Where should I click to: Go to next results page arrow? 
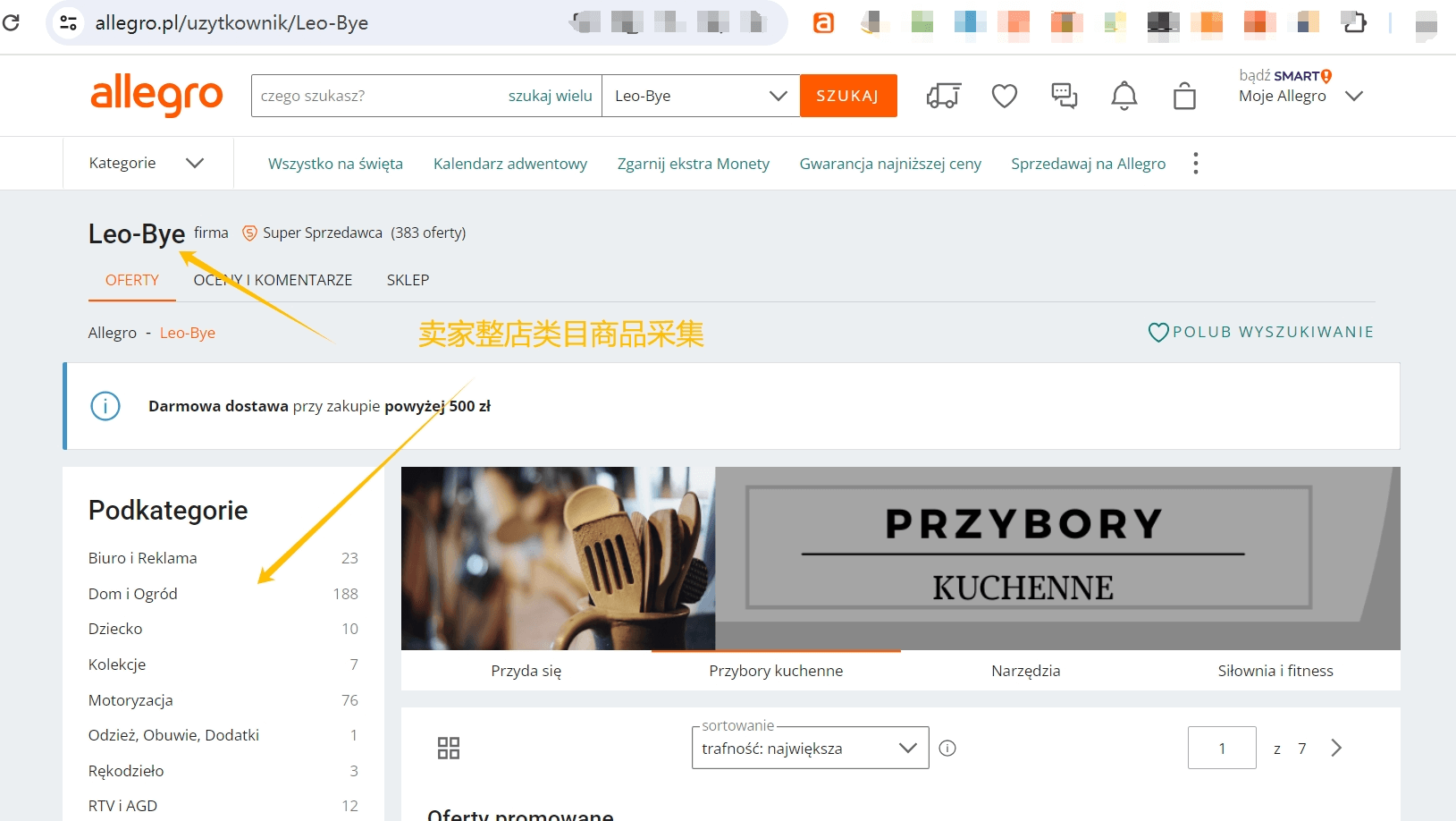1336,748
